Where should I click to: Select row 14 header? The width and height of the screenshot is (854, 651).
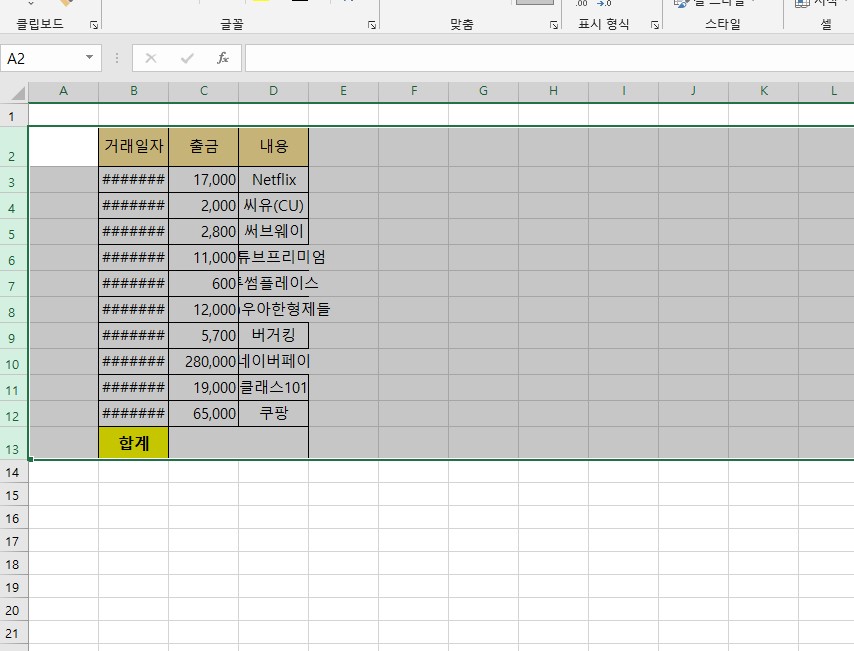pyautogui.click(x=14, y=472)
